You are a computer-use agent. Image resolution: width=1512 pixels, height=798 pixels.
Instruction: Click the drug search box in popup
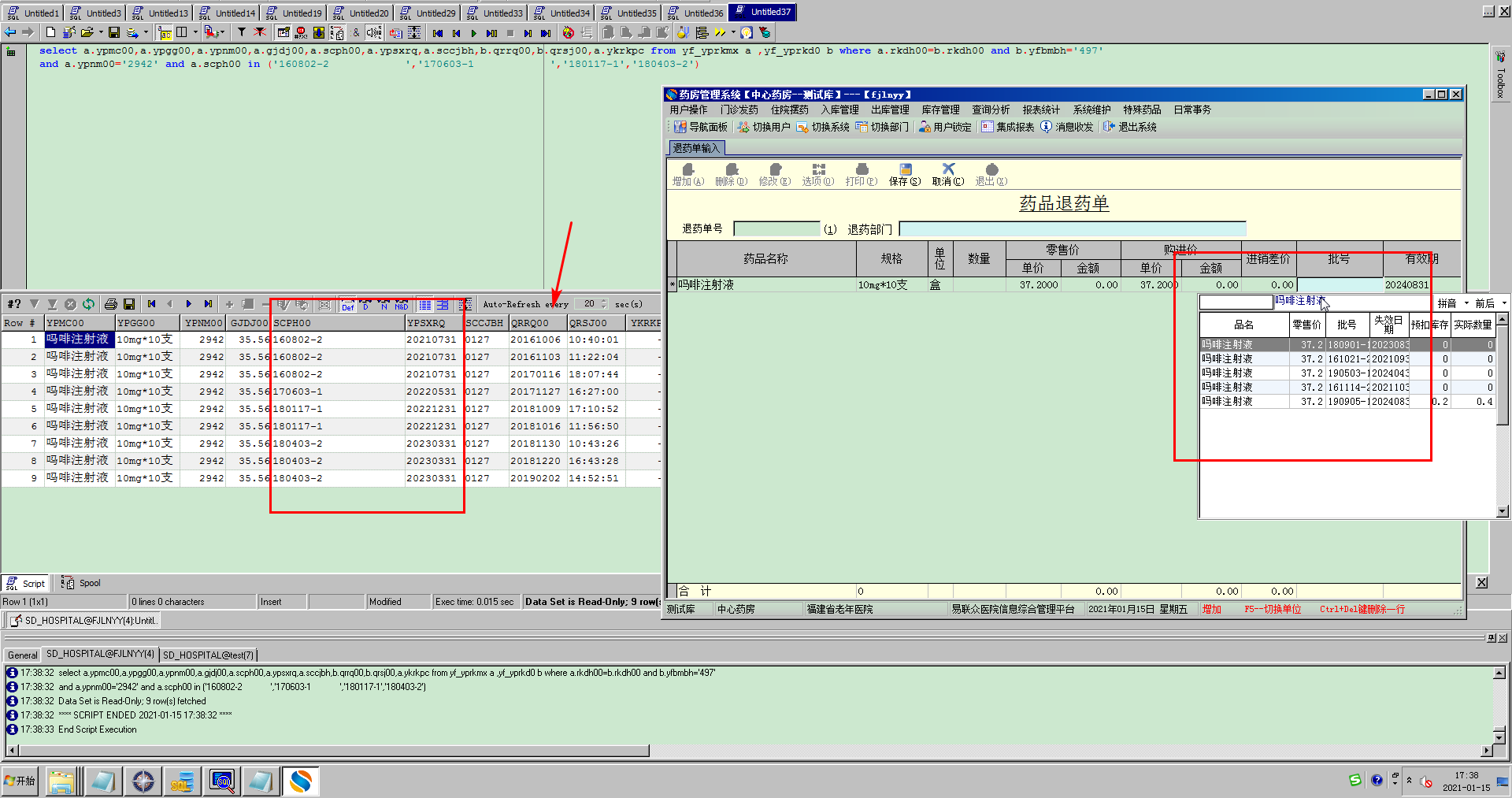[x=1236, y=302]
